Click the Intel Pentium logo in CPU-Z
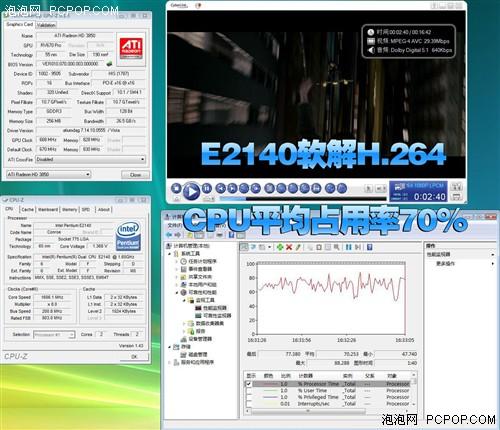Viewport: 500px width, 430px height. tap(128, 237)
